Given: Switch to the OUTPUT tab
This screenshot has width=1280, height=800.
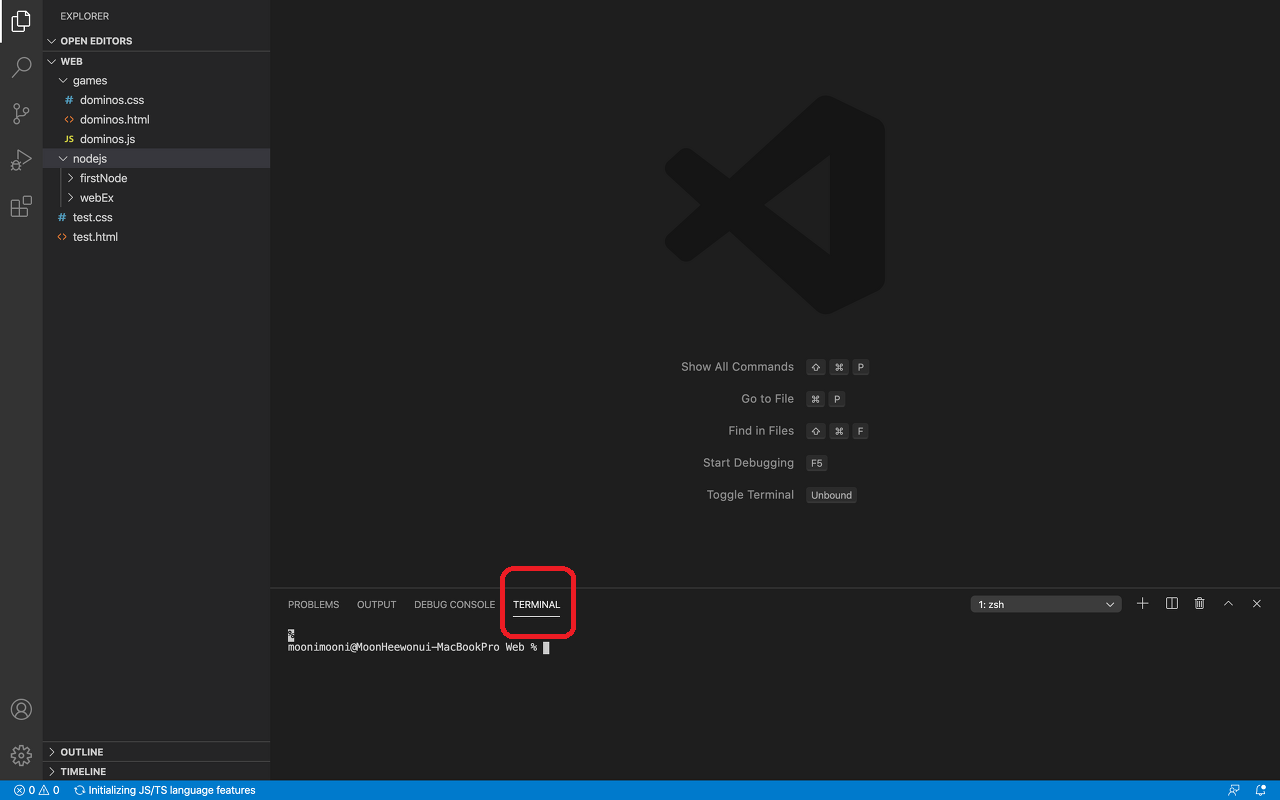Looking at the screenshot, I should [x=376, y=604].
